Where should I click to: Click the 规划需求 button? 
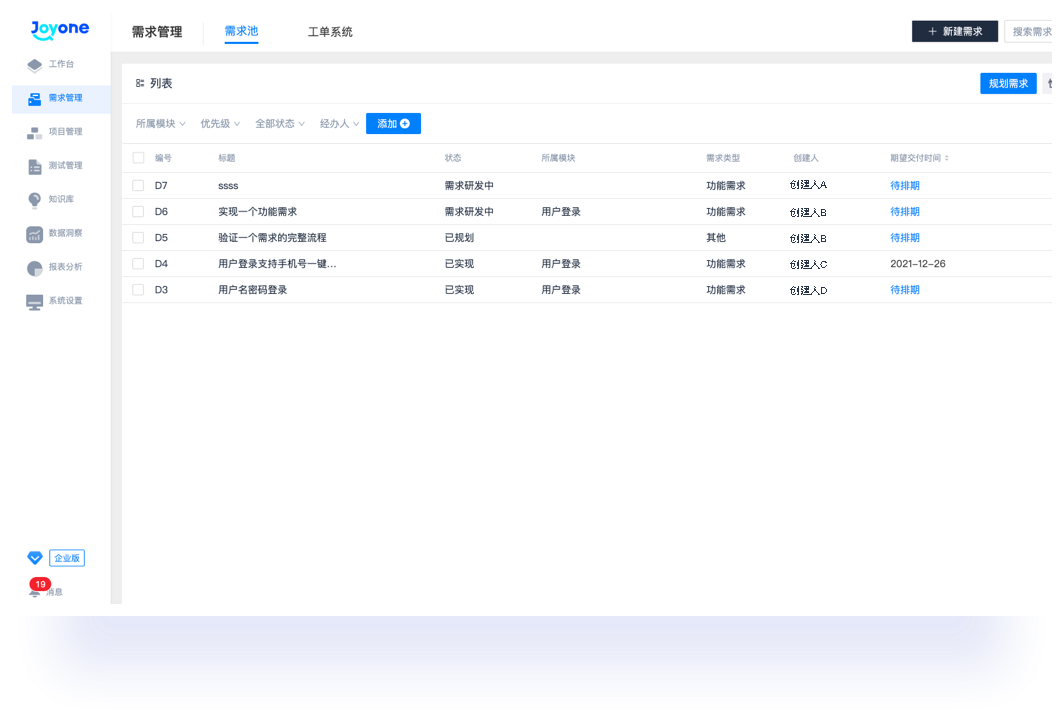pos(1008,83)
